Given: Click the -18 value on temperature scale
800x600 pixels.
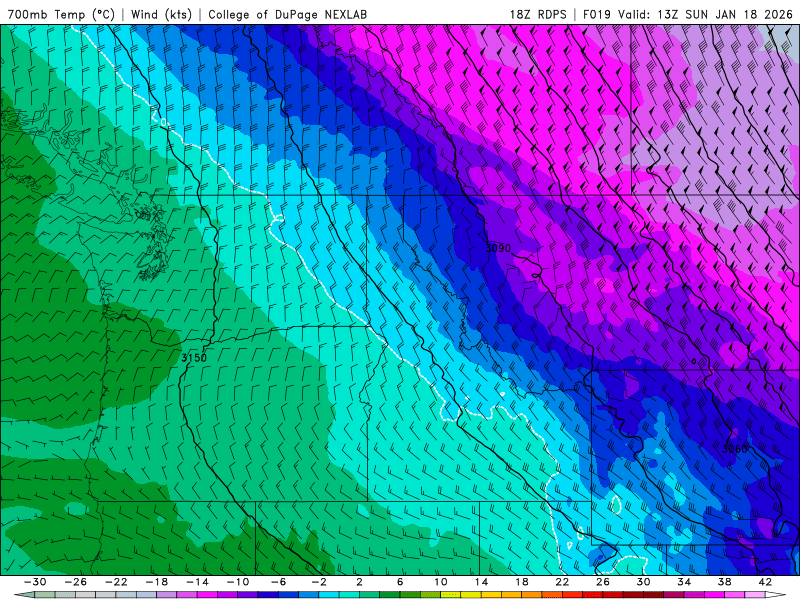Looking at the screenshot, I should point(157,582).
